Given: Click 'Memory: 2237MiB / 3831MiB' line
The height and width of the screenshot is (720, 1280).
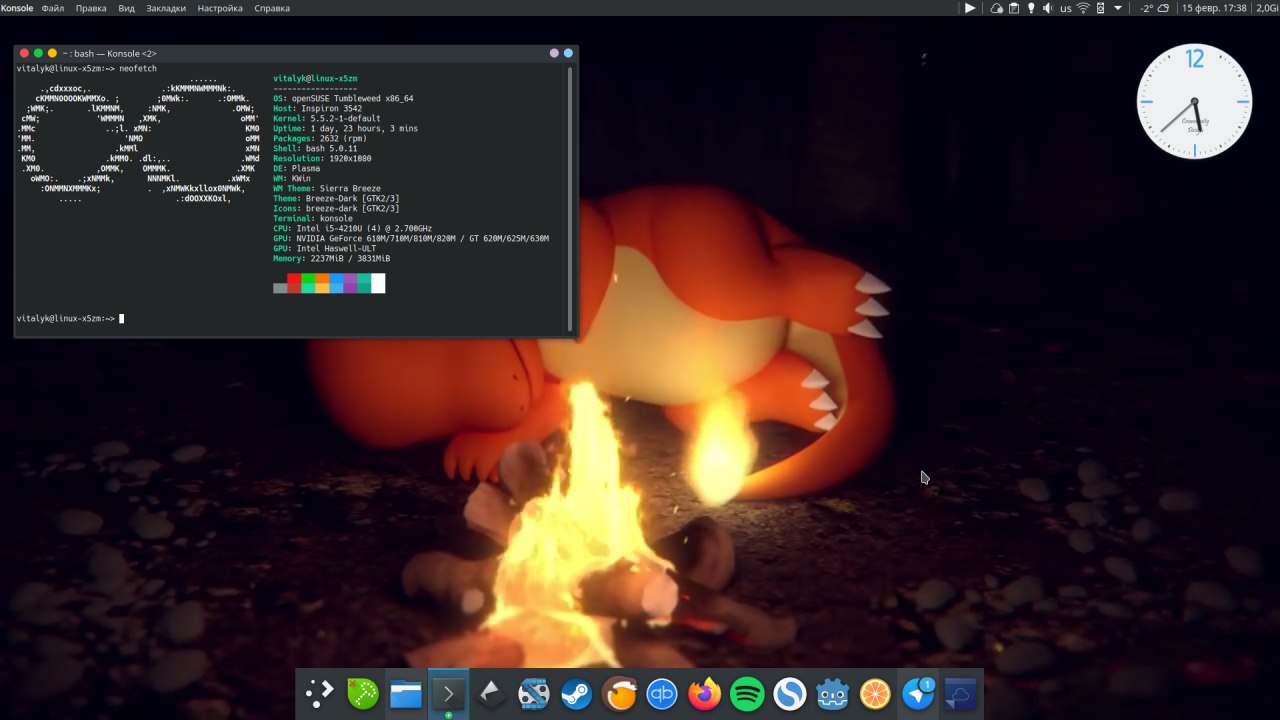Looking at the screenshot, I should (332, 258).
